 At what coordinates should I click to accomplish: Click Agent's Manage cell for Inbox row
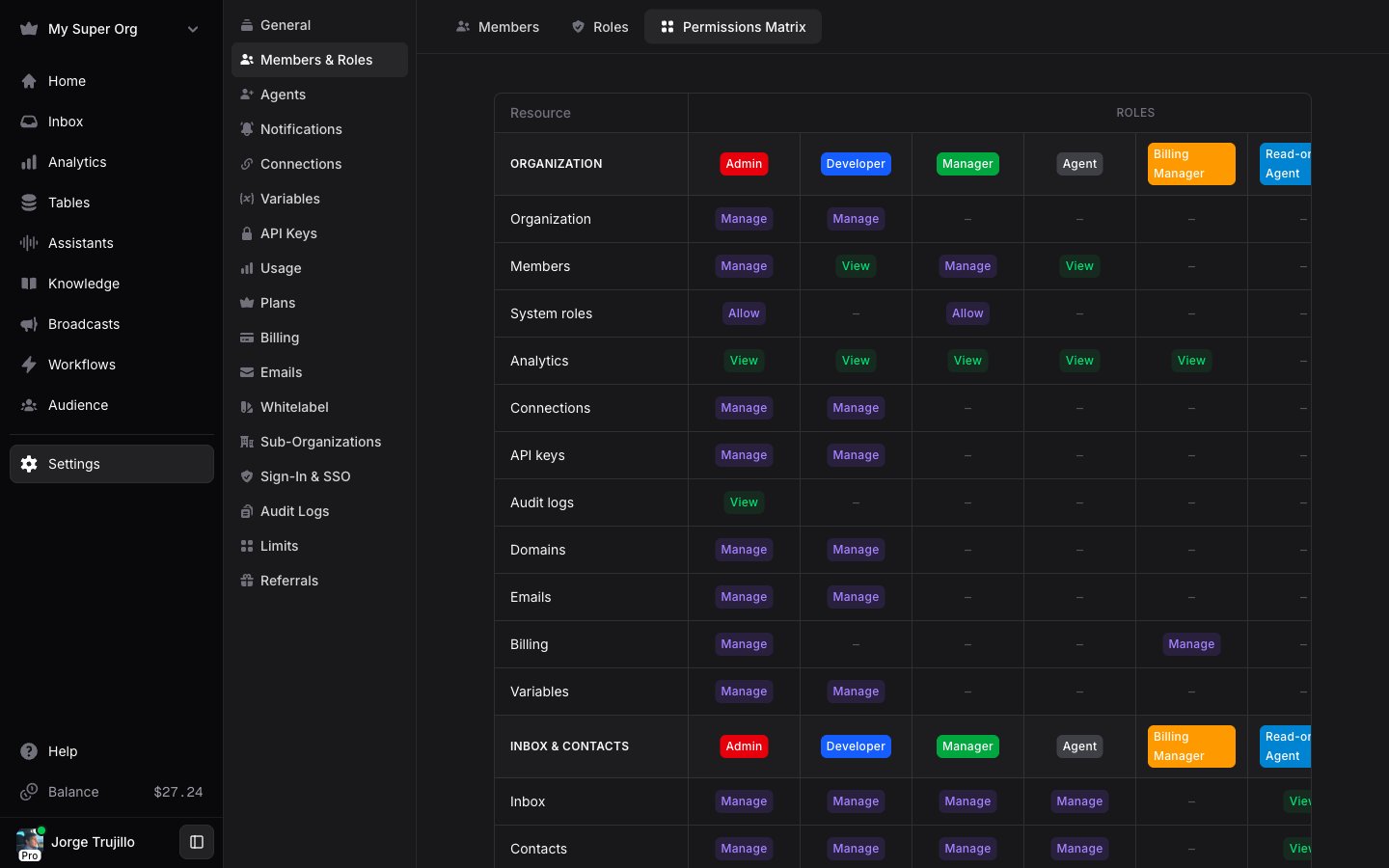pos(1079,801)
